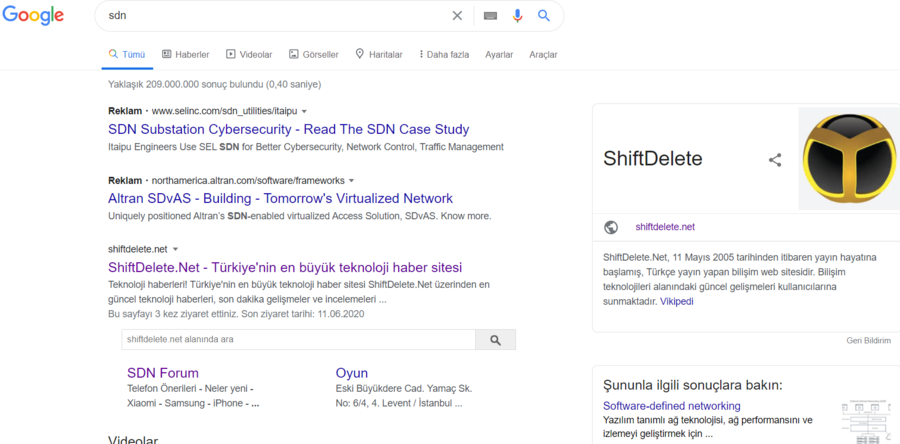Image resolution: width=900 pixels, height=444 pixels.
Task: Expand dropdown arrow next to shiftdelete.net URL
Action: pos(175,250)
